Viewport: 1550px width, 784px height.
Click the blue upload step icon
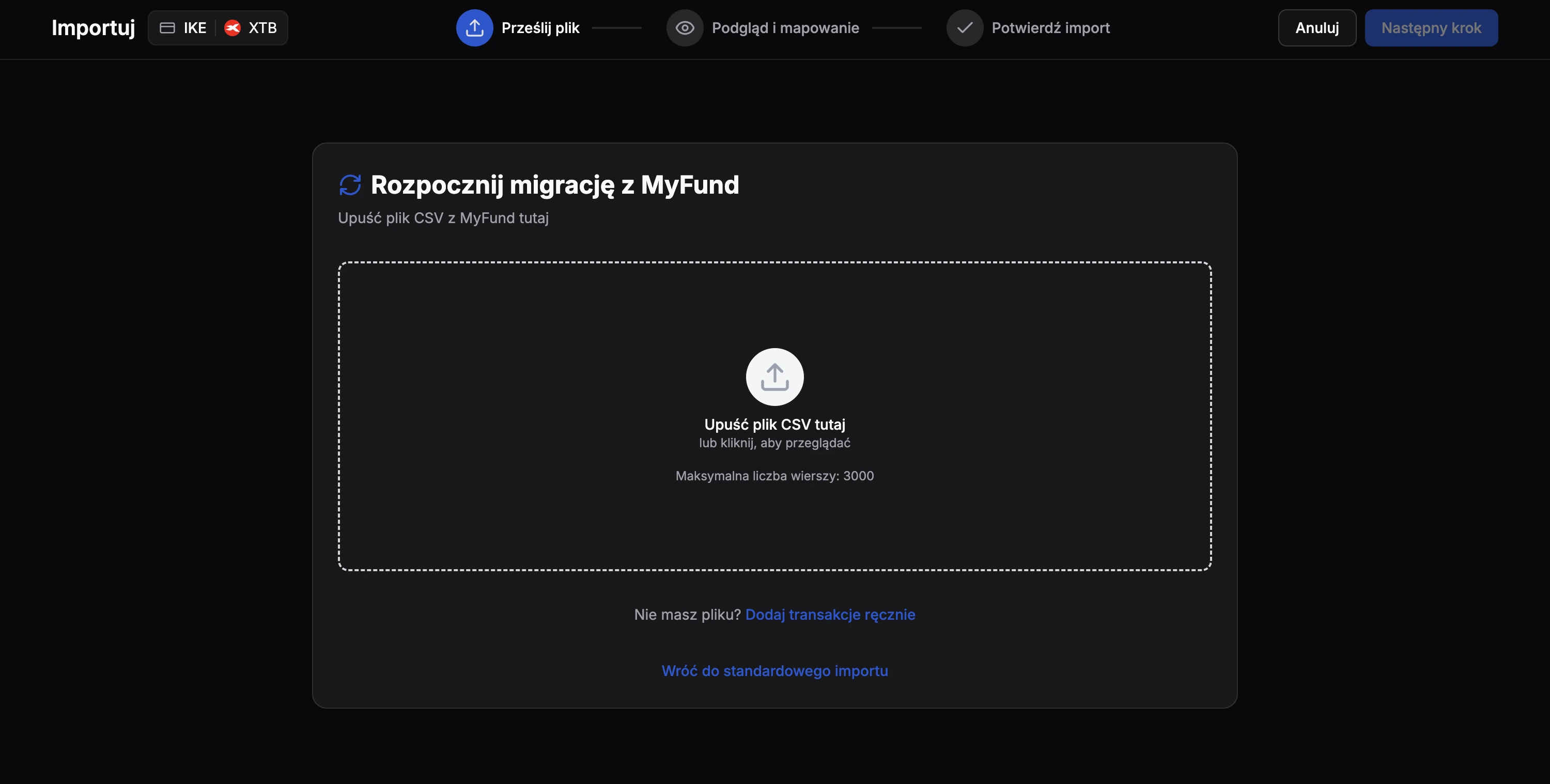point(474,28)
